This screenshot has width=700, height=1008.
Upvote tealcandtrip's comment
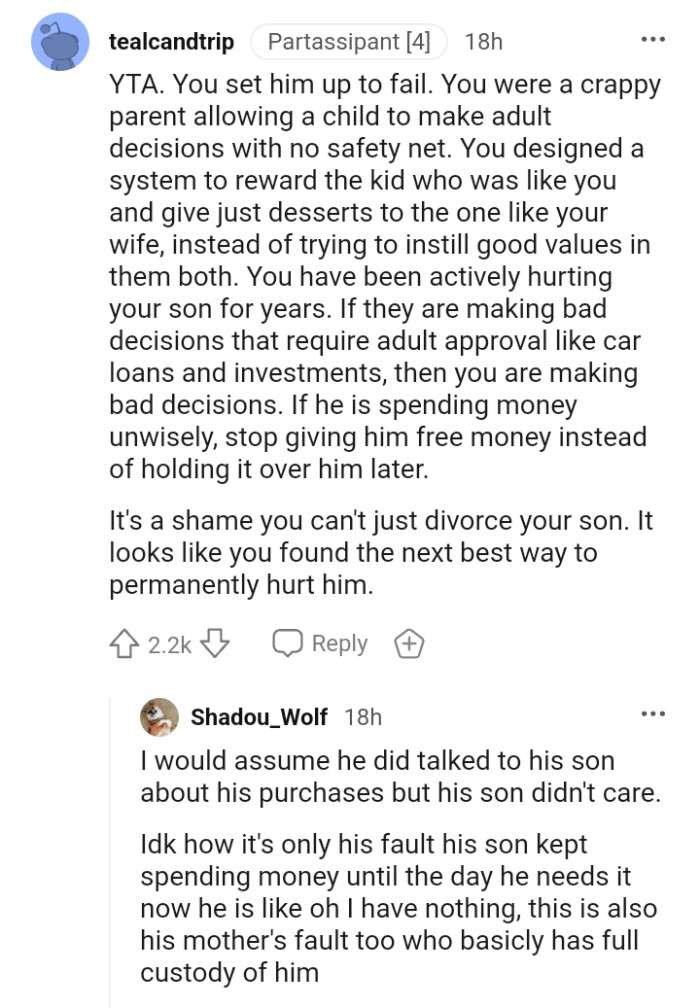(125, 644)
